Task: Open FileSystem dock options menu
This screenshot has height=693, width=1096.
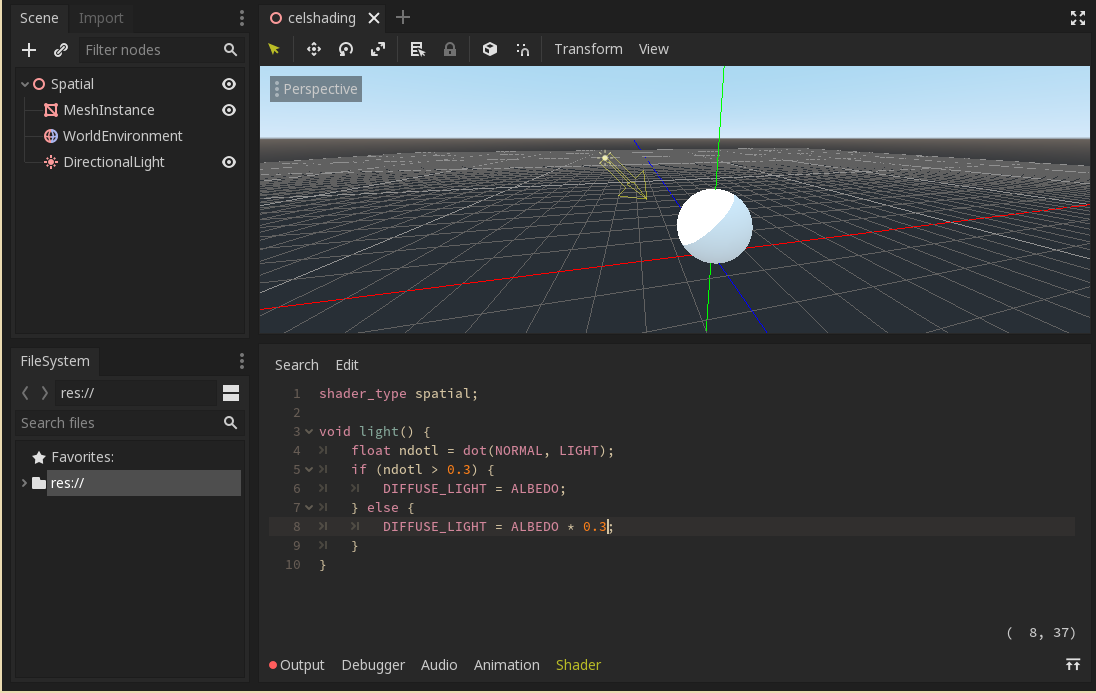Action: tap(242, 361)
